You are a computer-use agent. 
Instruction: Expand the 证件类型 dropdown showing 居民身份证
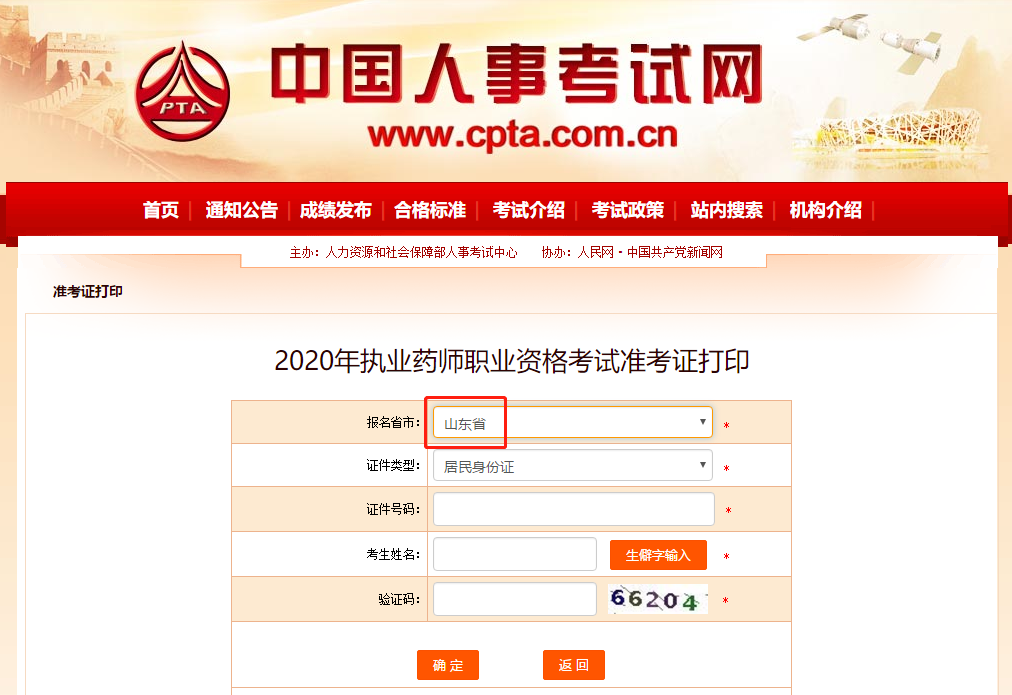[x=572, y=465]
